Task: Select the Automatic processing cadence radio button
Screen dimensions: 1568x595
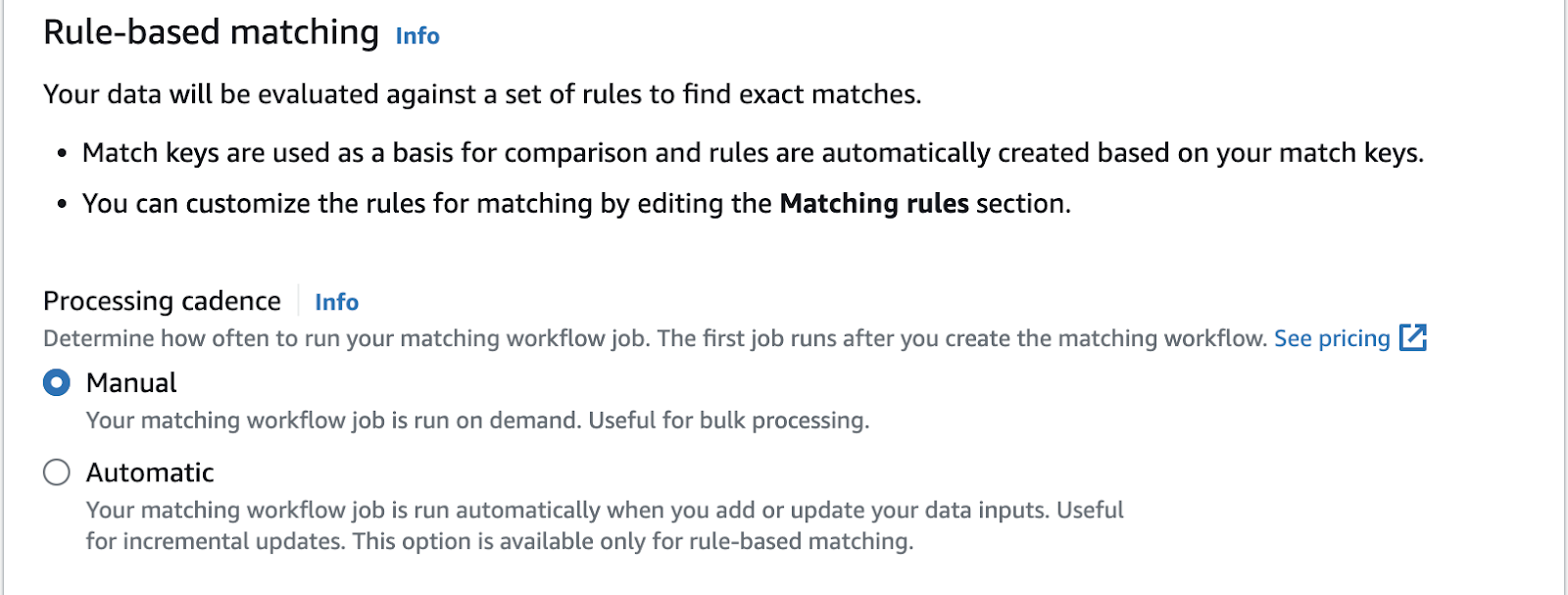Action: pyautogui.click(x=57, y=472)
